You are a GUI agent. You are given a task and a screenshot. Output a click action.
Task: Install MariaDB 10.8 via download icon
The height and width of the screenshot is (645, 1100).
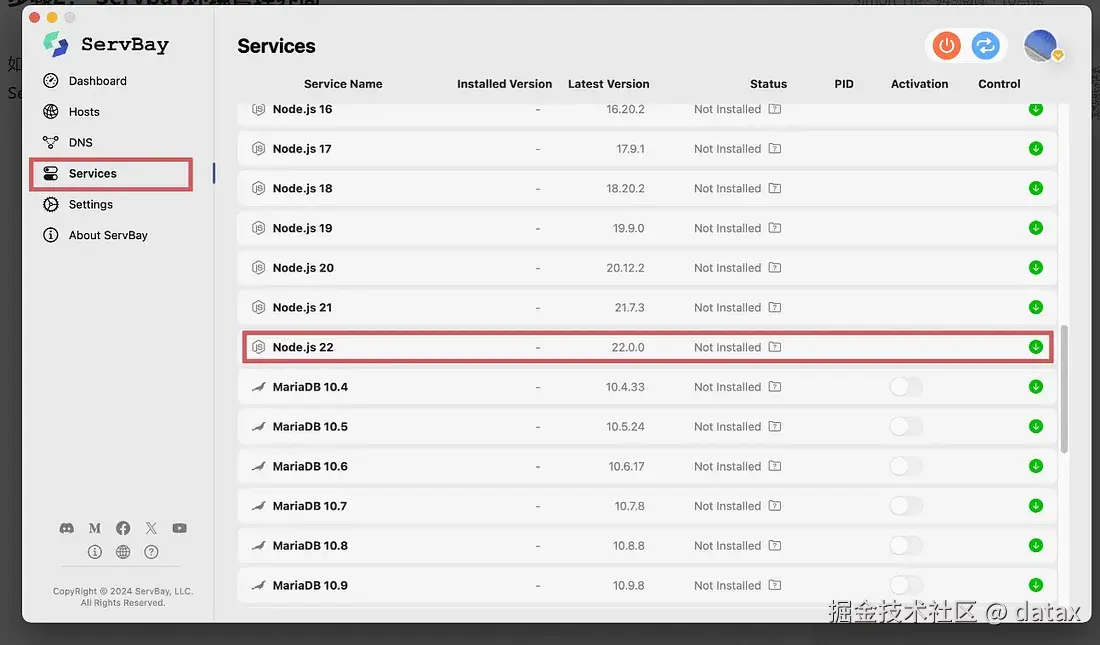[x=1035, y=545]
